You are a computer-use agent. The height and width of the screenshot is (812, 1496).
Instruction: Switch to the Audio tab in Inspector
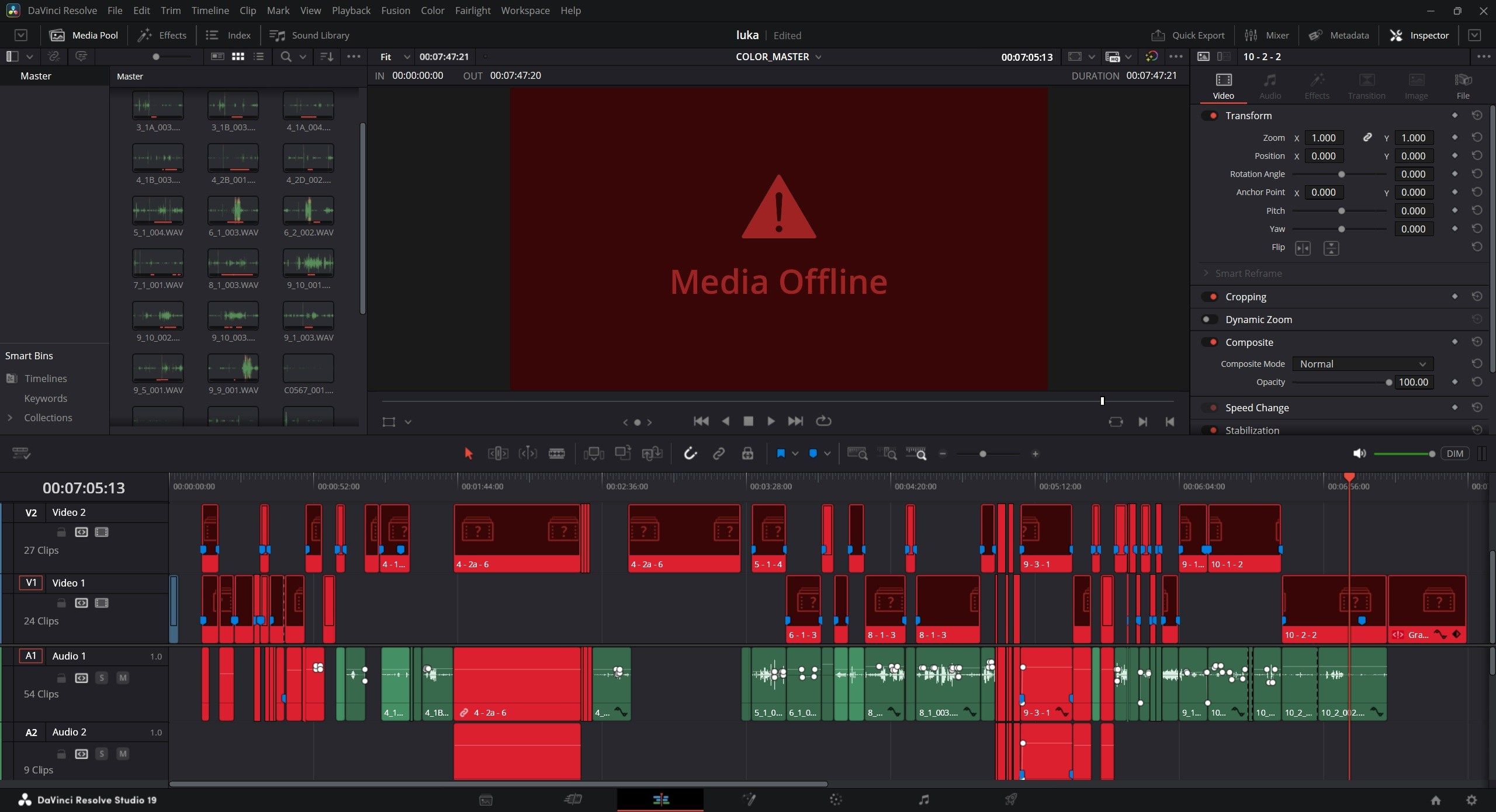(x=1269, y=86)
